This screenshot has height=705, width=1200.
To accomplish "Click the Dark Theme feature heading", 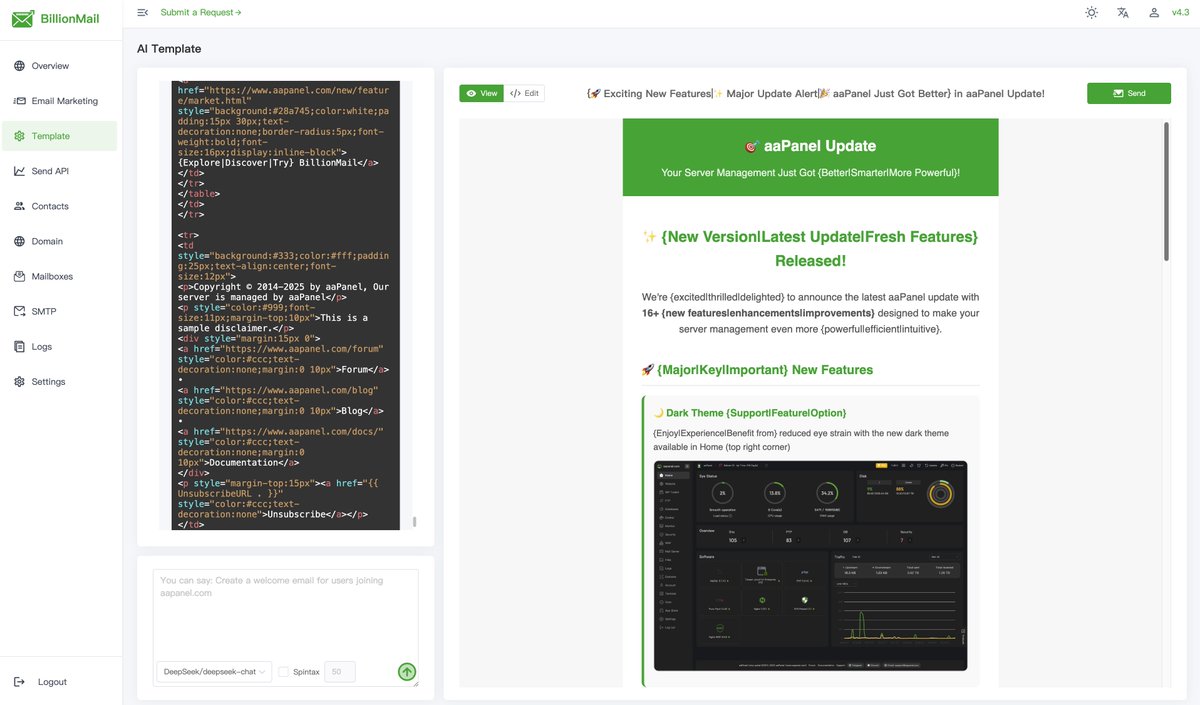I will [x=749, y=413].
